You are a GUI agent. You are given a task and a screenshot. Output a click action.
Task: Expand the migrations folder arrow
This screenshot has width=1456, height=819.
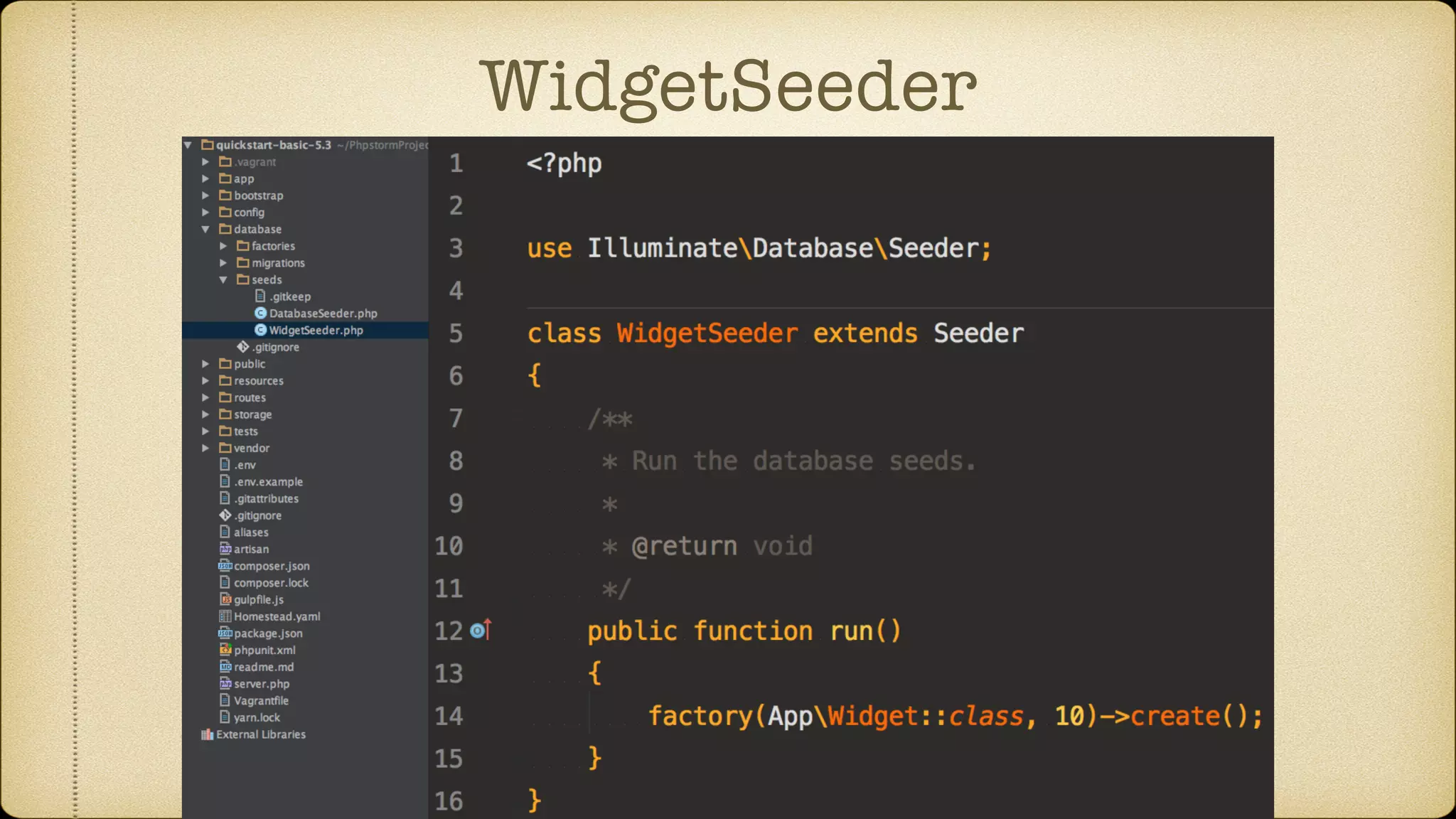[x=223, y=263]
